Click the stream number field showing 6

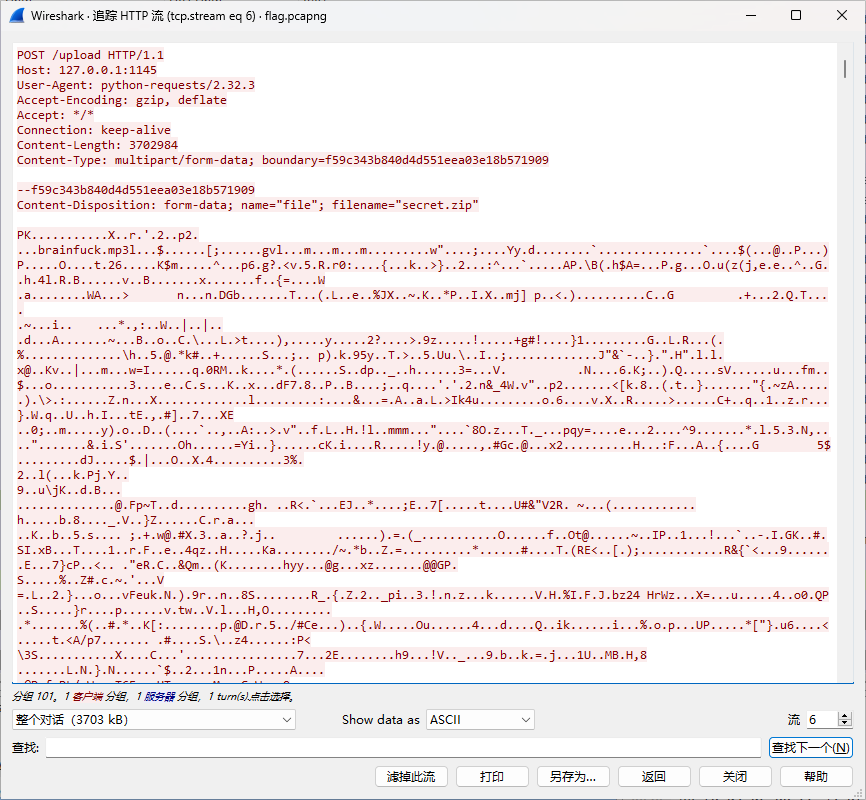click(820, 719)
